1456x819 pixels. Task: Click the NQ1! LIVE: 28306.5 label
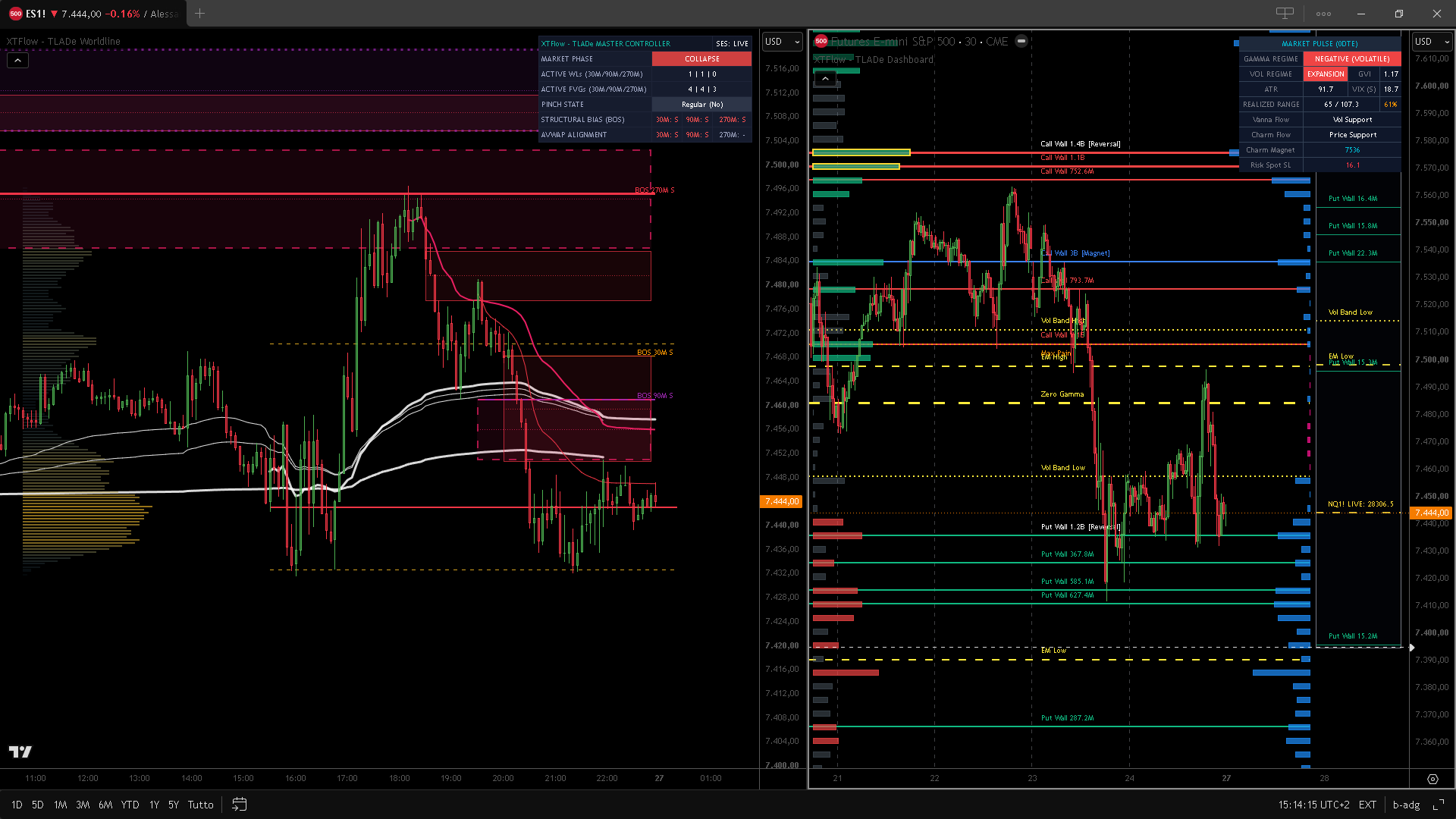(x=1360, y=504)
